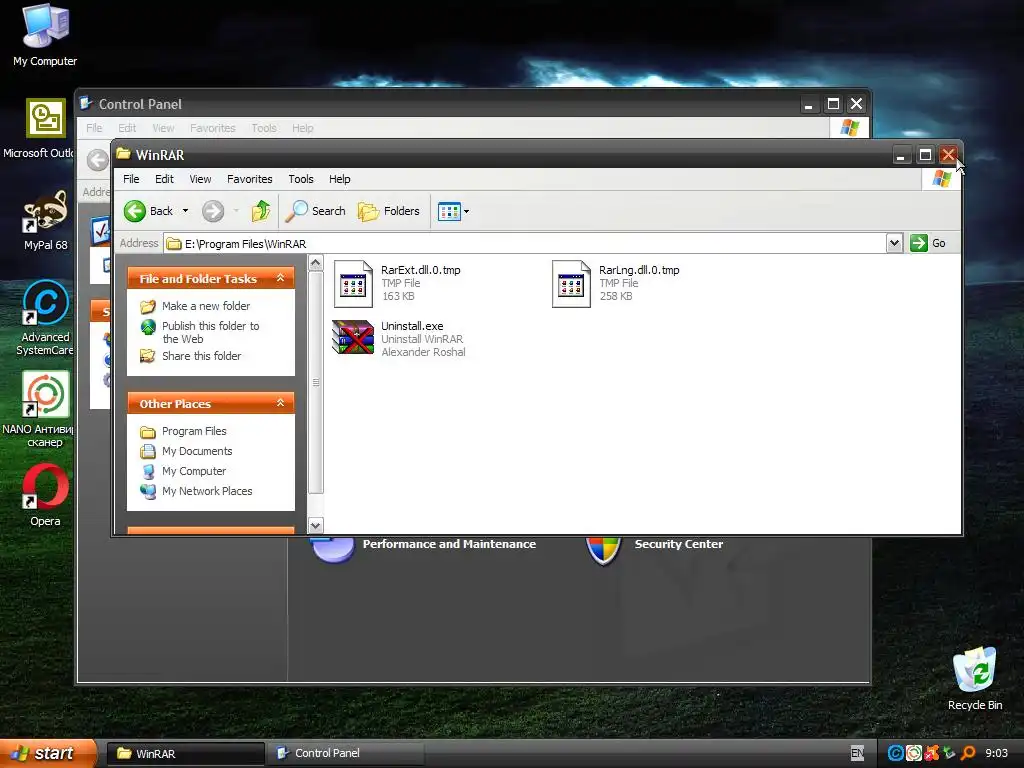This screenshot has width=1024, height=768.
Task: Select the RarExt.dll.0.tmp file icon
Action: pos(353,283)
